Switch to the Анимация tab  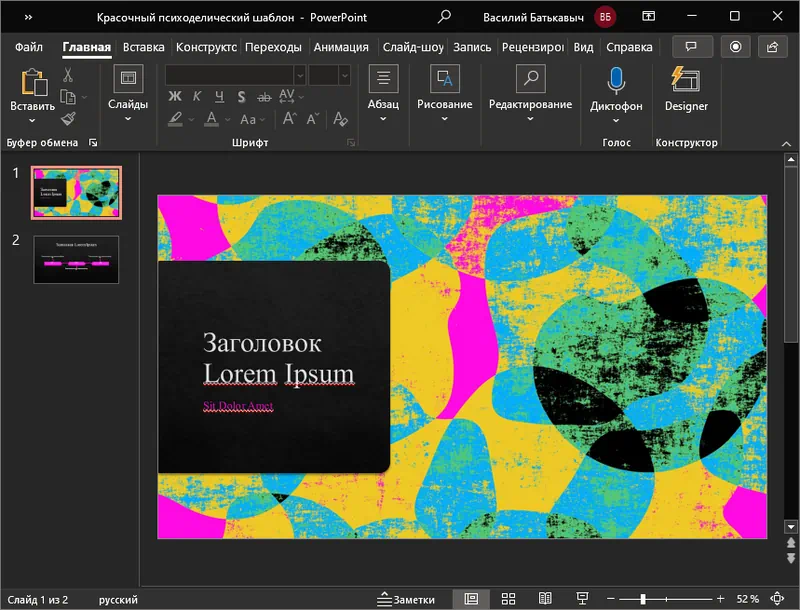click(x=340, y=47)
